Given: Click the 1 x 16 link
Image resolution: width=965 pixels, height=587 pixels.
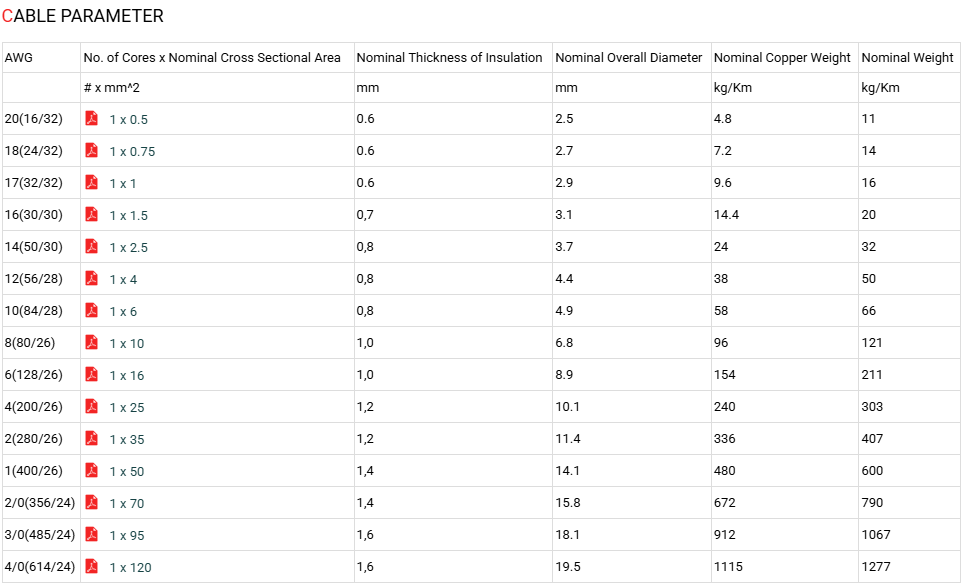Looking at the screenshot, I should (127, 375).
